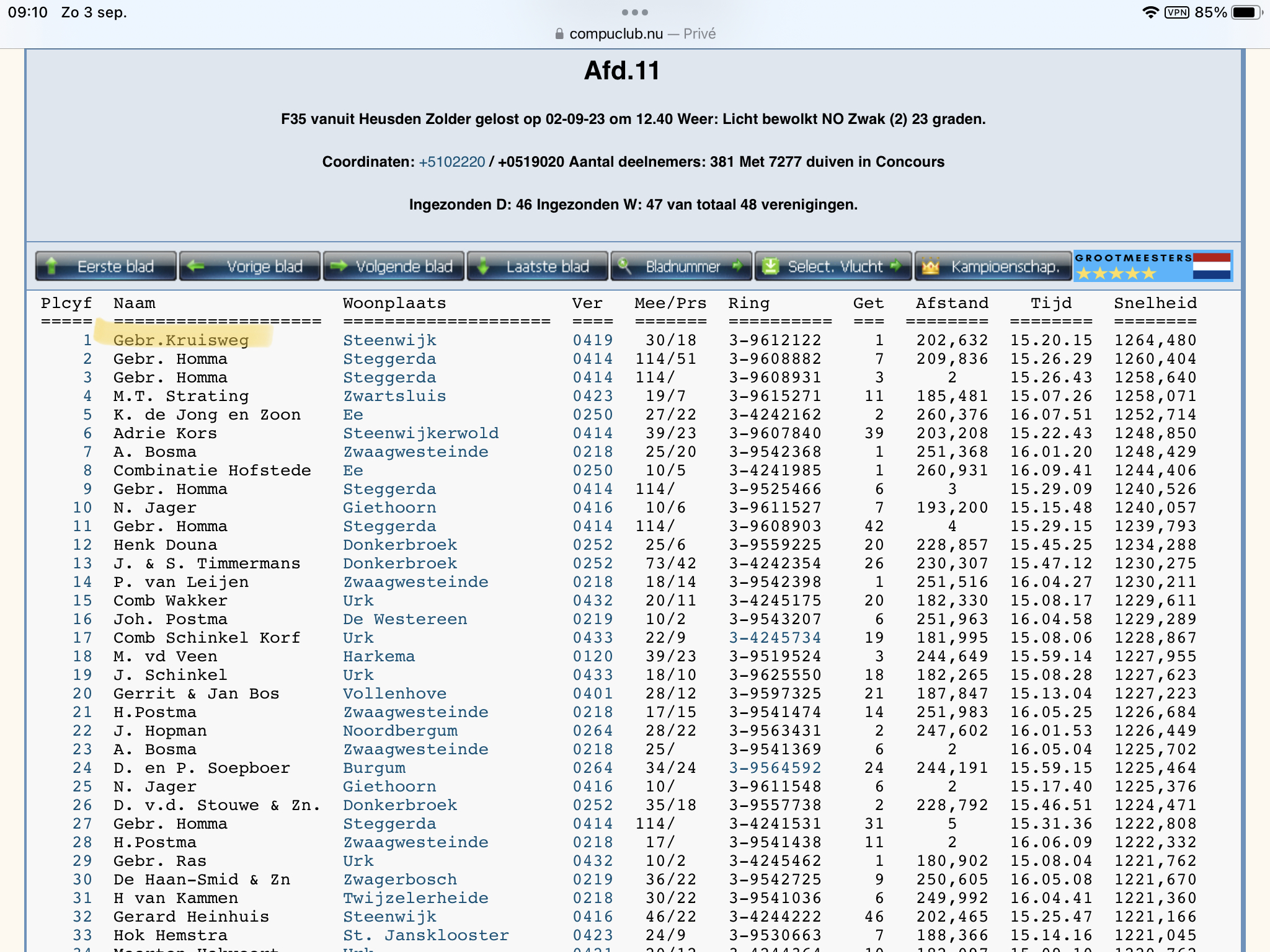Jump to Laatste blad
The height and width of the screenshot is (952, 1270).
click(538, 267)
